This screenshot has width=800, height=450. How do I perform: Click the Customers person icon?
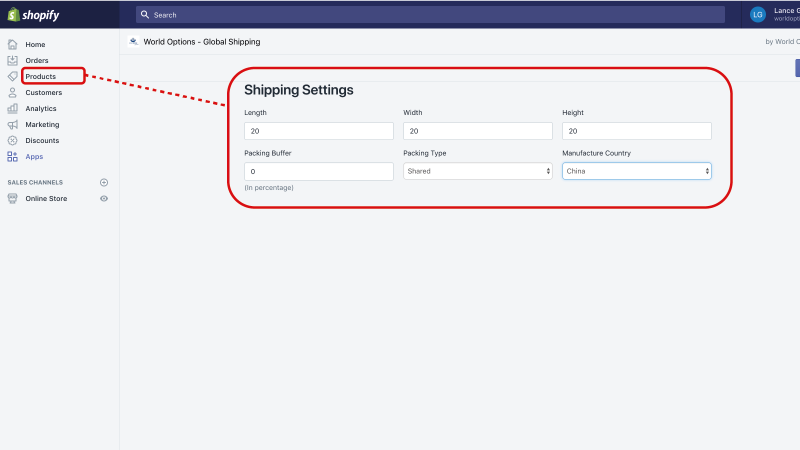(x=12, y=92)
